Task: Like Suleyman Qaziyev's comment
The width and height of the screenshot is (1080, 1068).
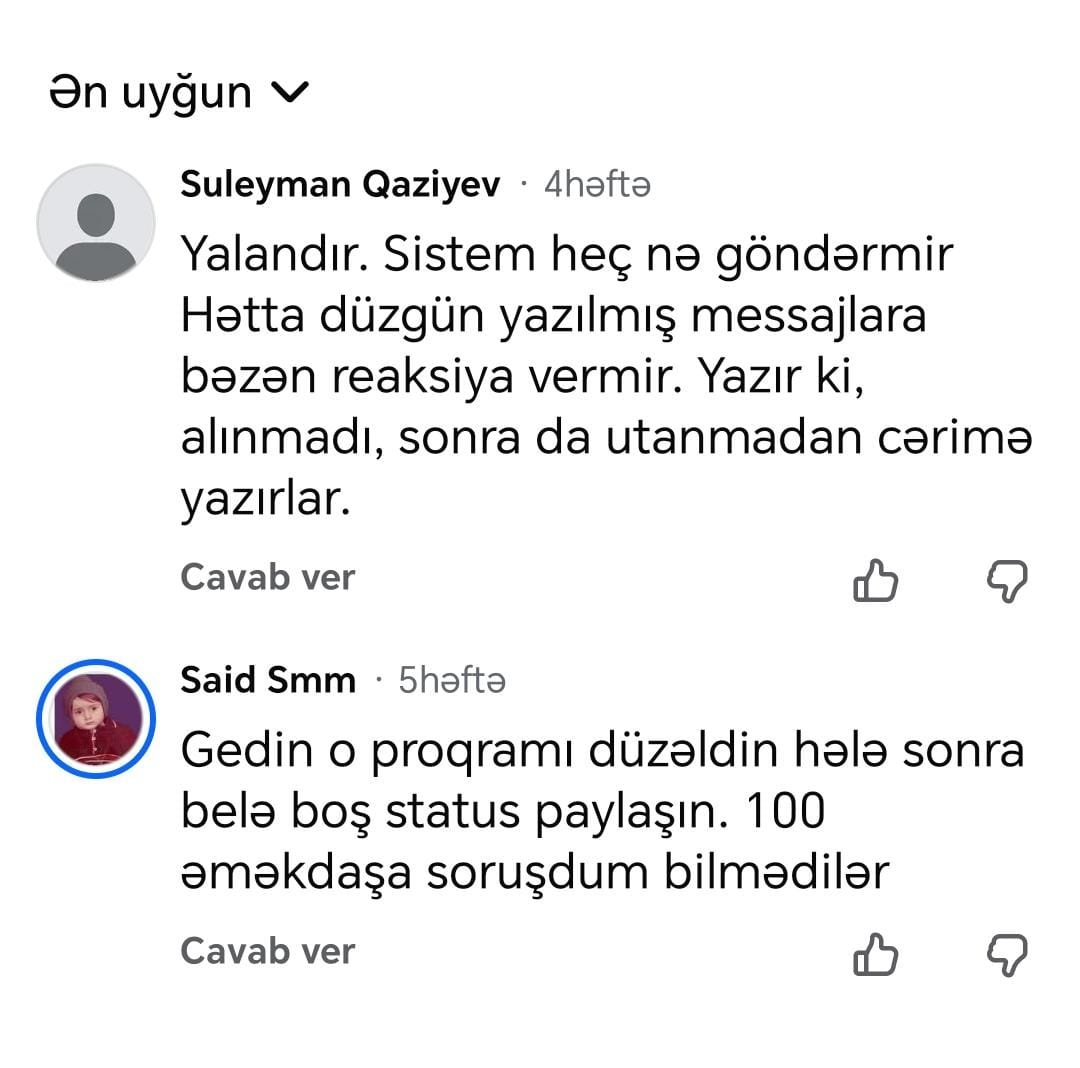Action: coord(875,580)
